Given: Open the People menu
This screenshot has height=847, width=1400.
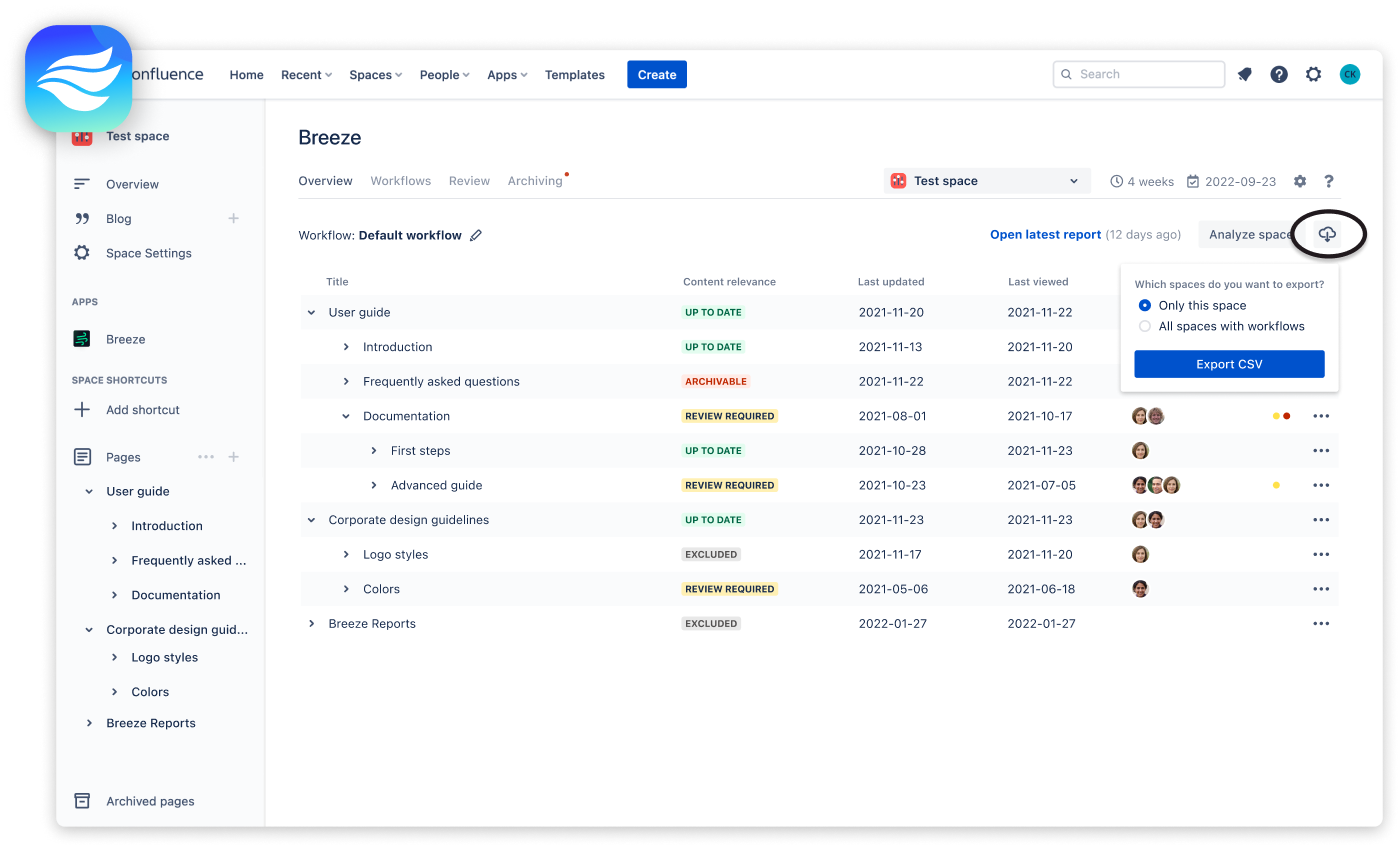Looking at the screenshot, I should pos(444,75).
